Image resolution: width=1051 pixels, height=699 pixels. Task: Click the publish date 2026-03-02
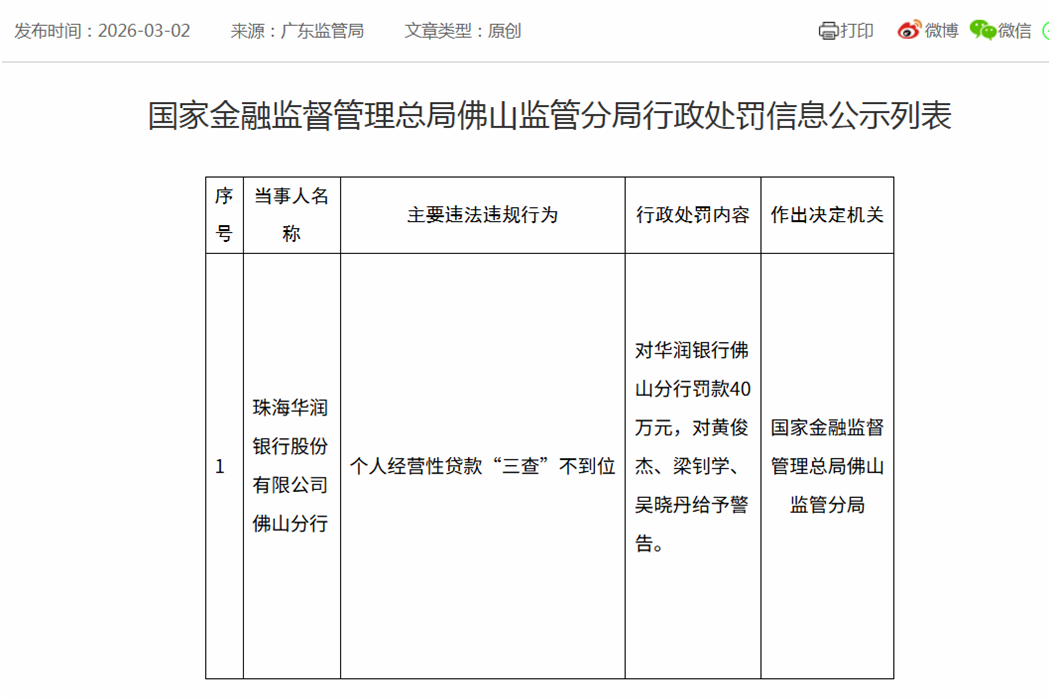(x=143, y=31)
